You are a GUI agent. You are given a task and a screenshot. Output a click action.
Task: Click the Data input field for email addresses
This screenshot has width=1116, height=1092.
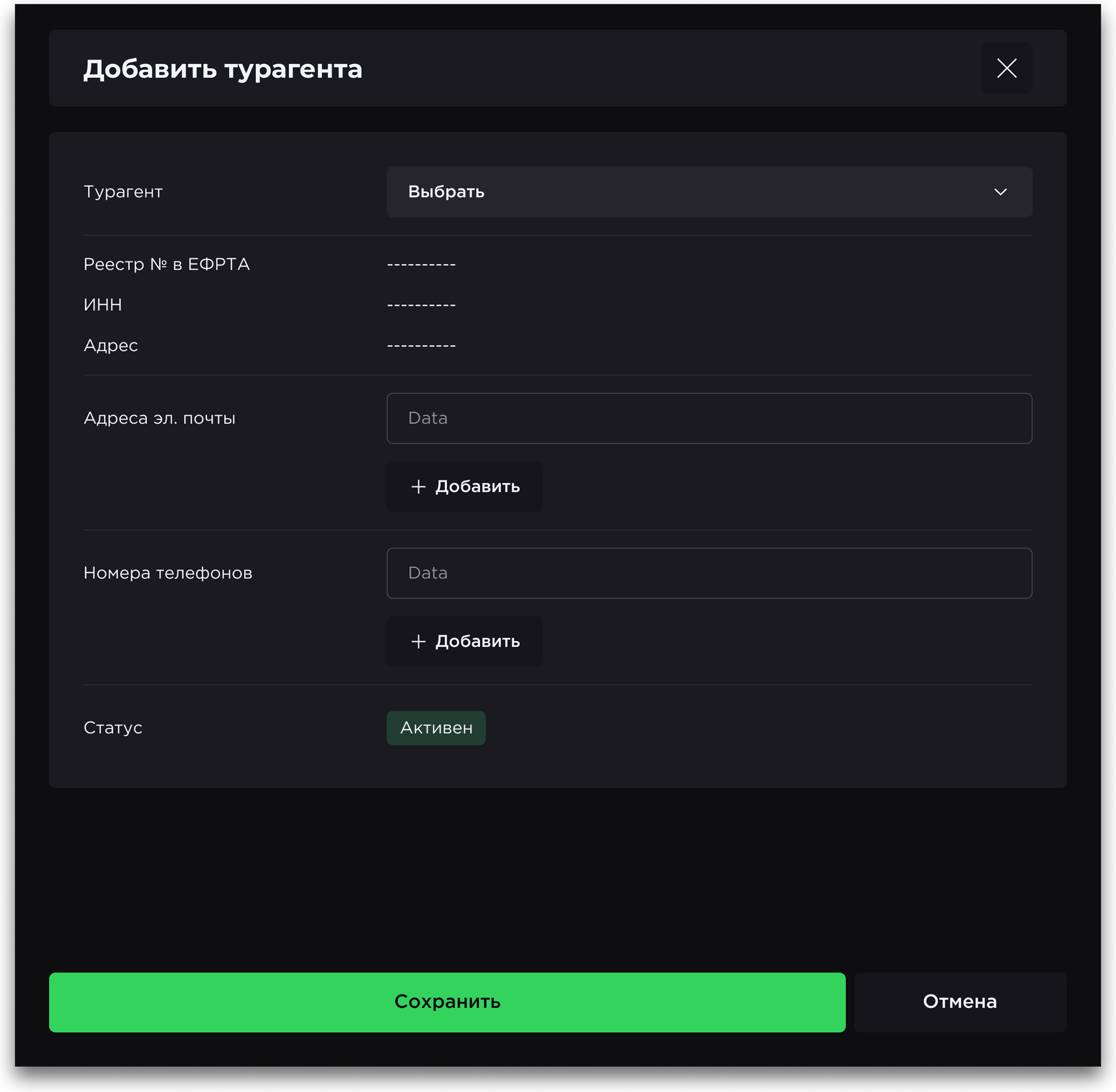(709, 418)
